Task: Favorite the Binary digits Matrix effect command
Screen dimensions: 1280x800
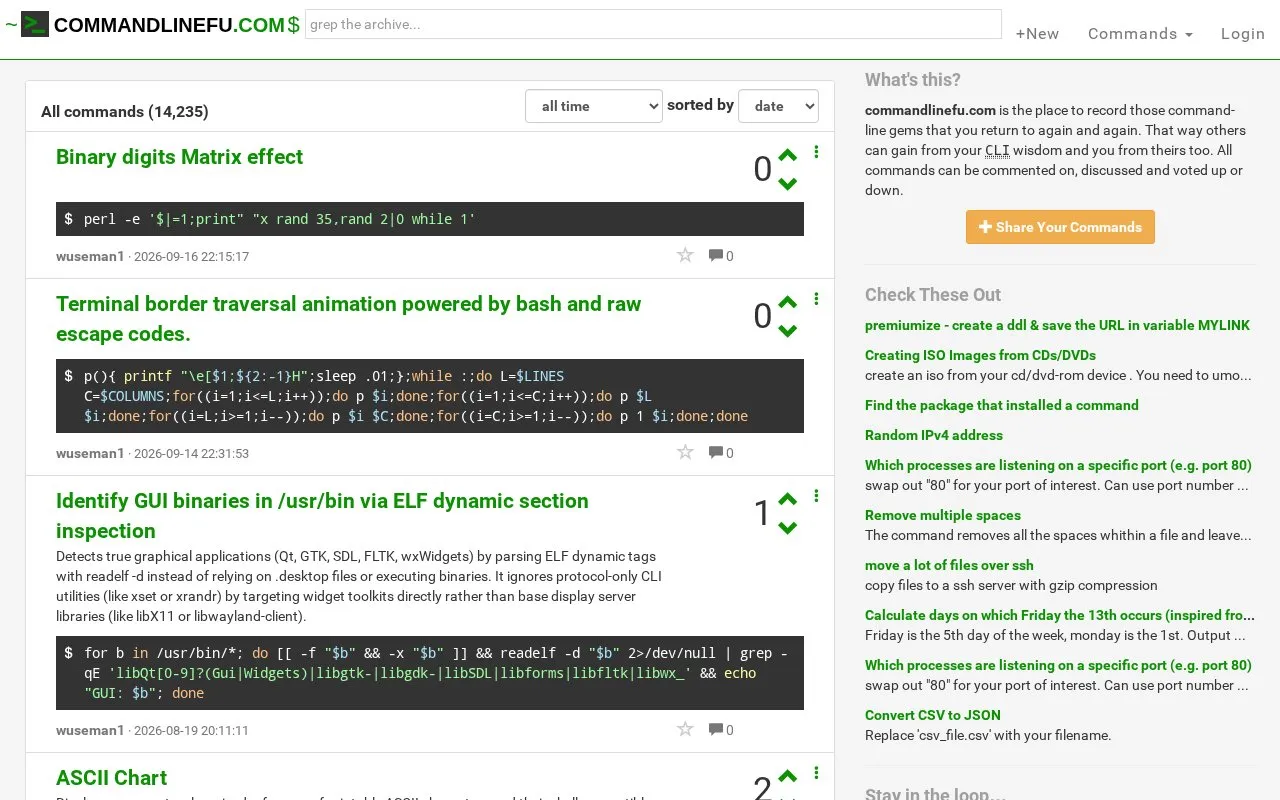Action: (x=685, y=255)
